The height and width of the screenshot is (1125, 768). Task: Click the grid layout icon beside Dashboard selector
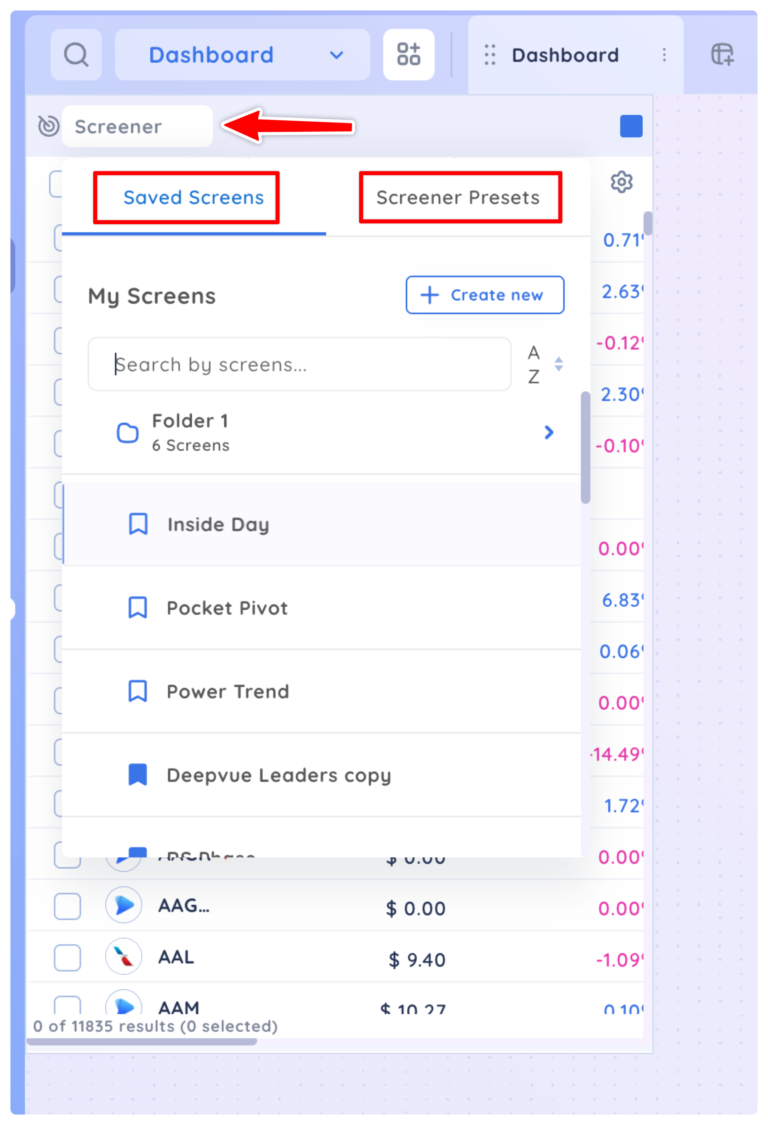(408, 54)
